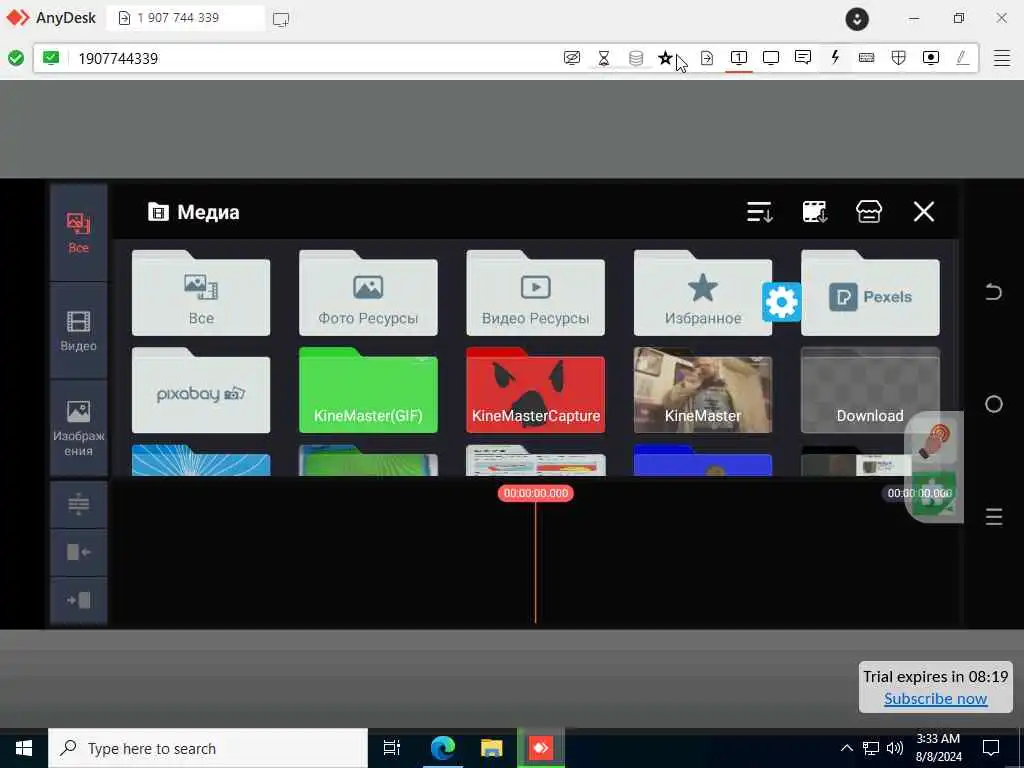1024x768 pixels.
Task: Click the blue floating settings gear
Action: [782, 302]
